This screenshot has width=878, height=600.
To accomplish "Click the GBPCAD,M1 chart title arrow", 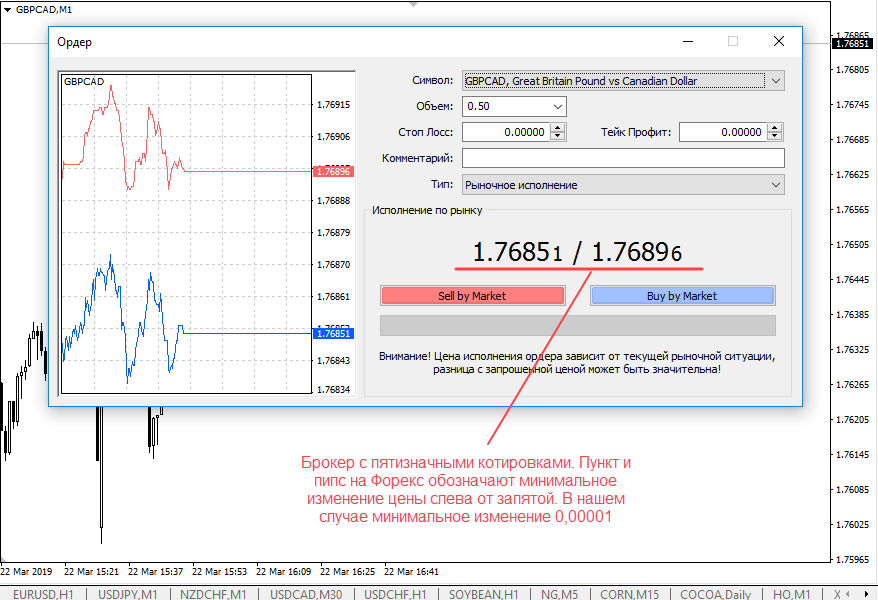I will pos(7,10).
